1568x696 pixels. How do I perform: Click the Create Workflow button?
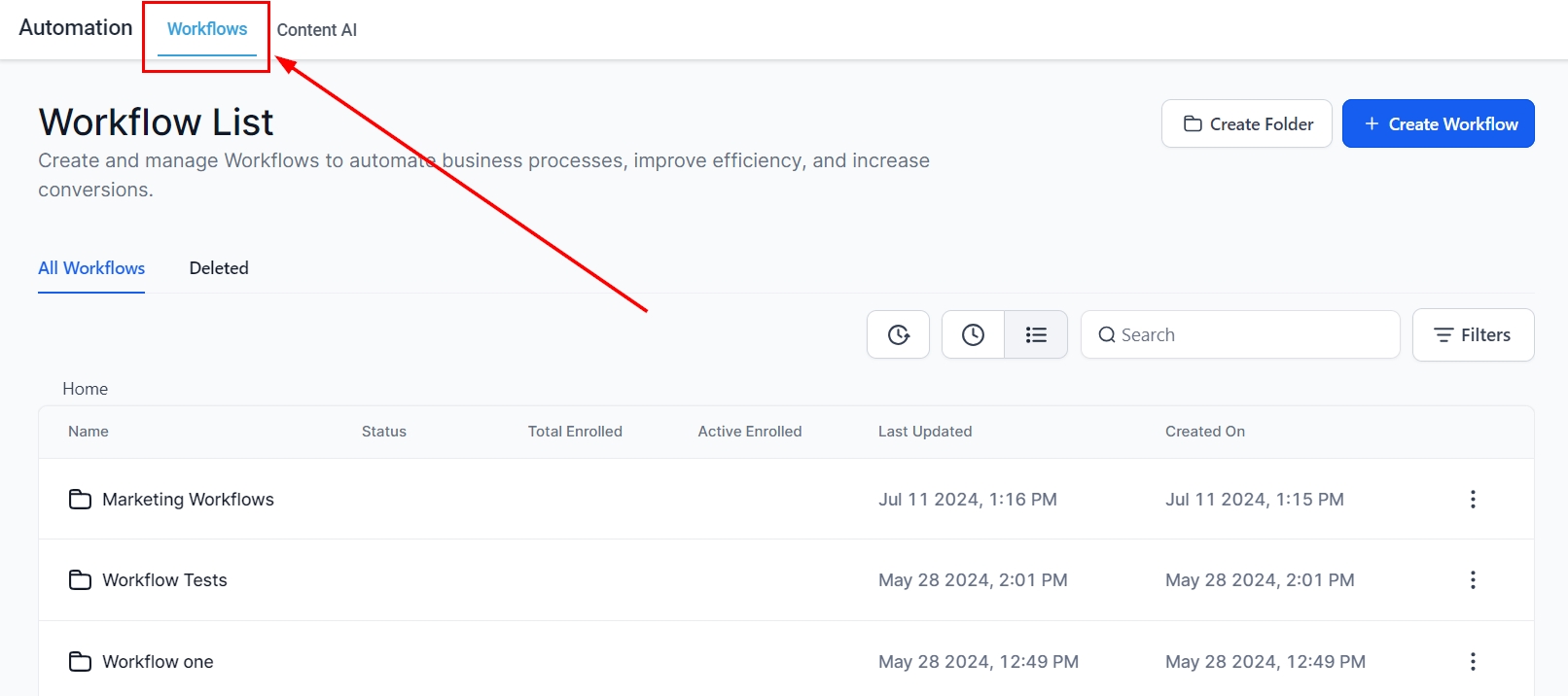[1438, 124]
